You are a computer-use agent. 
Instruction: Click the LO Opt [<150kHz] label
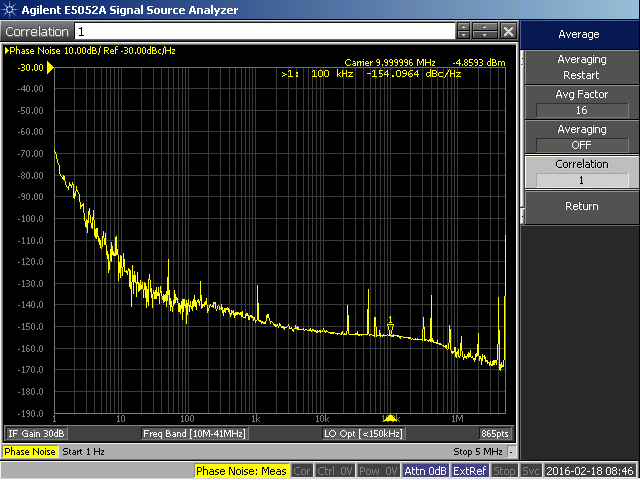coord(362,434)
